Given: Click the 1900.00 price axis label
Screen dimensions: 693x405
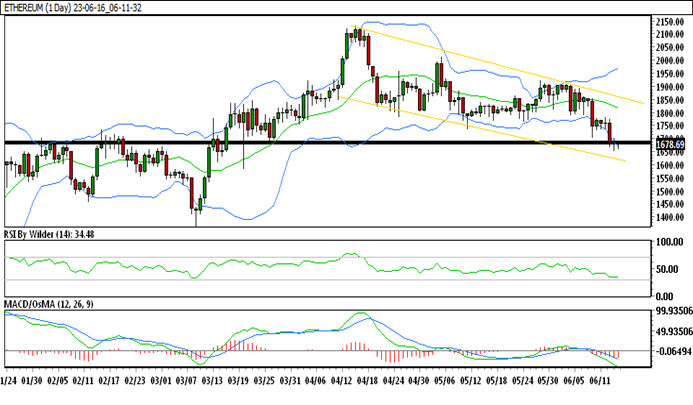Looking at the screenshot, I should [x=670, y=87].
